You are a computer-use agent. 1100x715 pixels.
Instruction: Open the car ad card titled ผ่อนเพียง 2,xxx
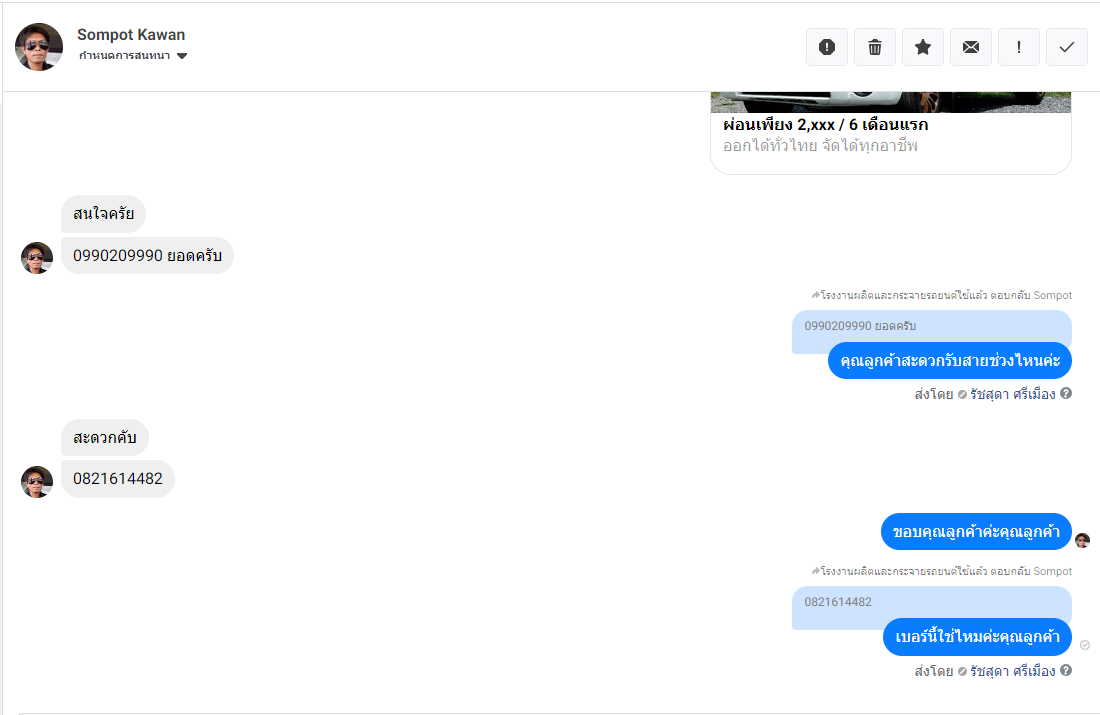[x=891, y=133]
